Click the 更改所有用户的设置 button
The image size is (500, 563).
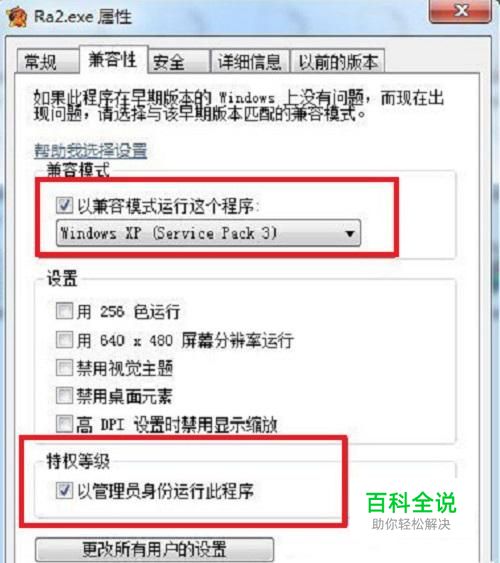(154, 549)
